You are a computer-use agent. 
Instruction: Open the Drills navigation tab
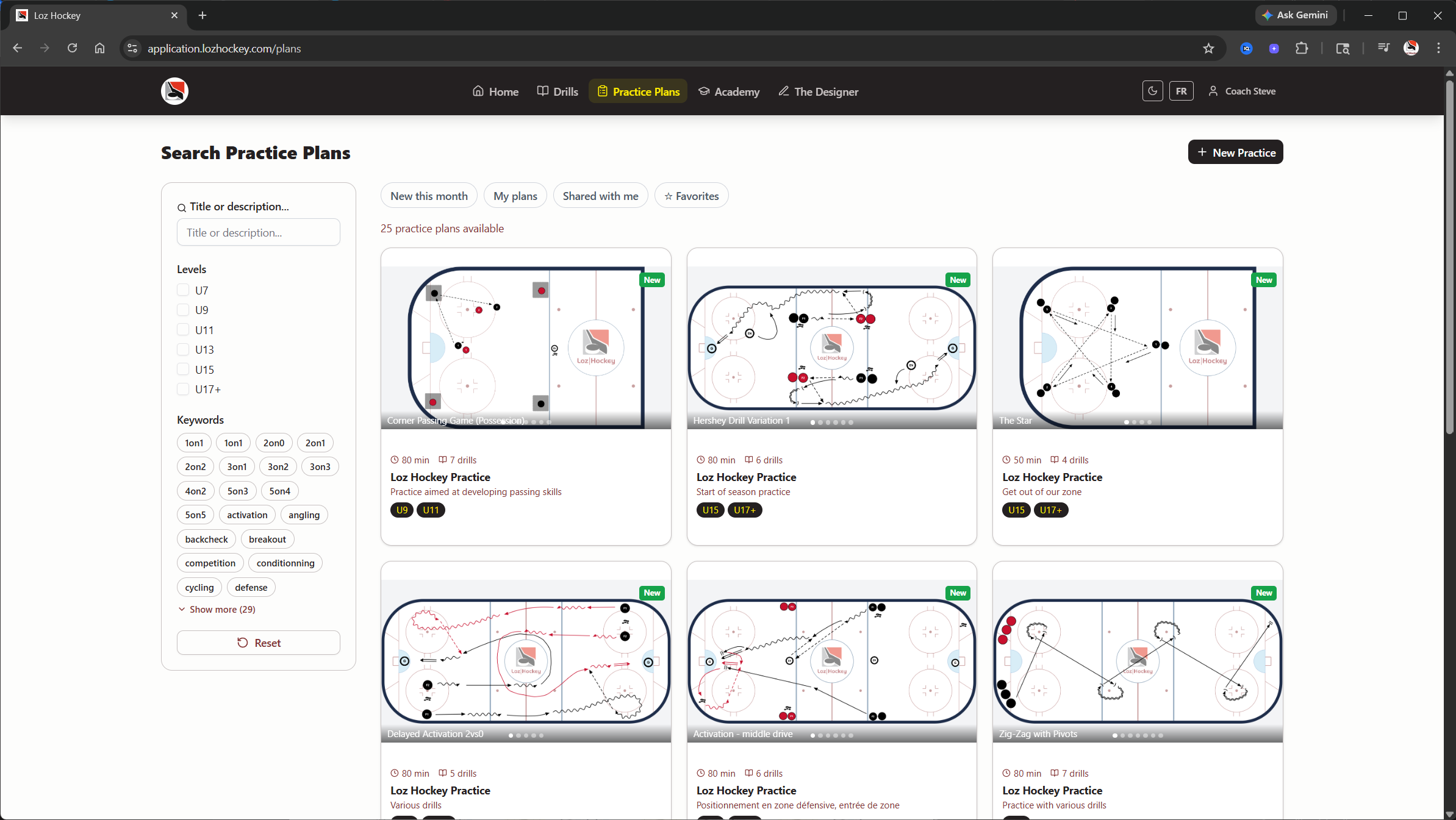click(558, 91)
